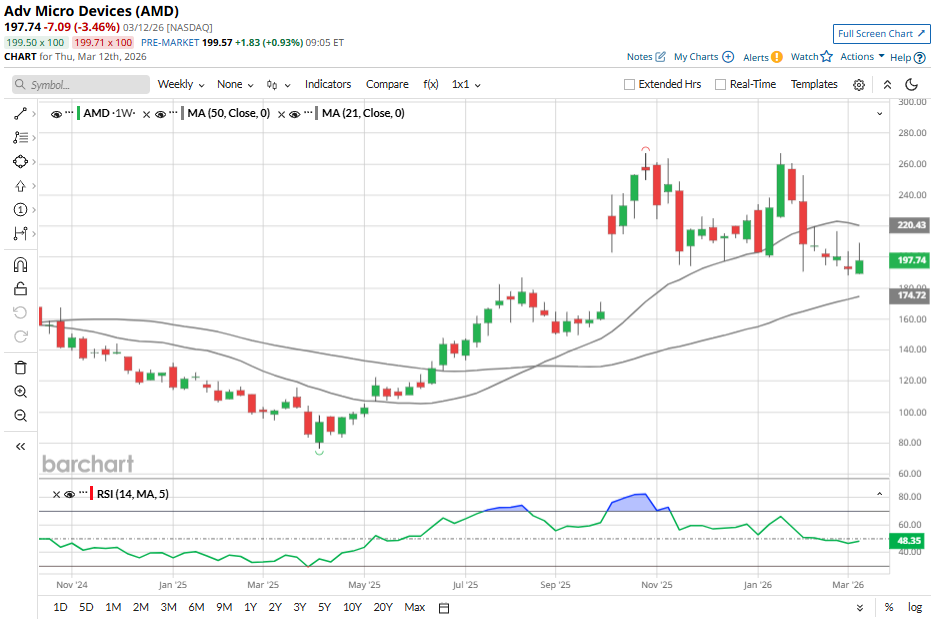Screen dimensions: 946x633
Task: Delete drawings with the trash icon
Action: [x=20, y=368]
